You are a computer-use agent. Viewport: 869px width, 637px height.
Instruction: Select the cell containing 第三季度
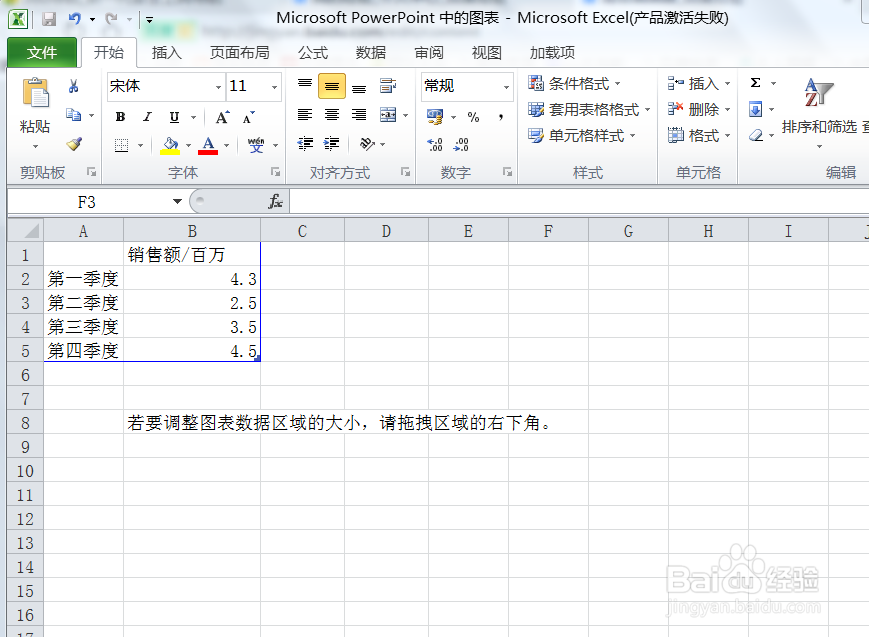coord(83,327)
